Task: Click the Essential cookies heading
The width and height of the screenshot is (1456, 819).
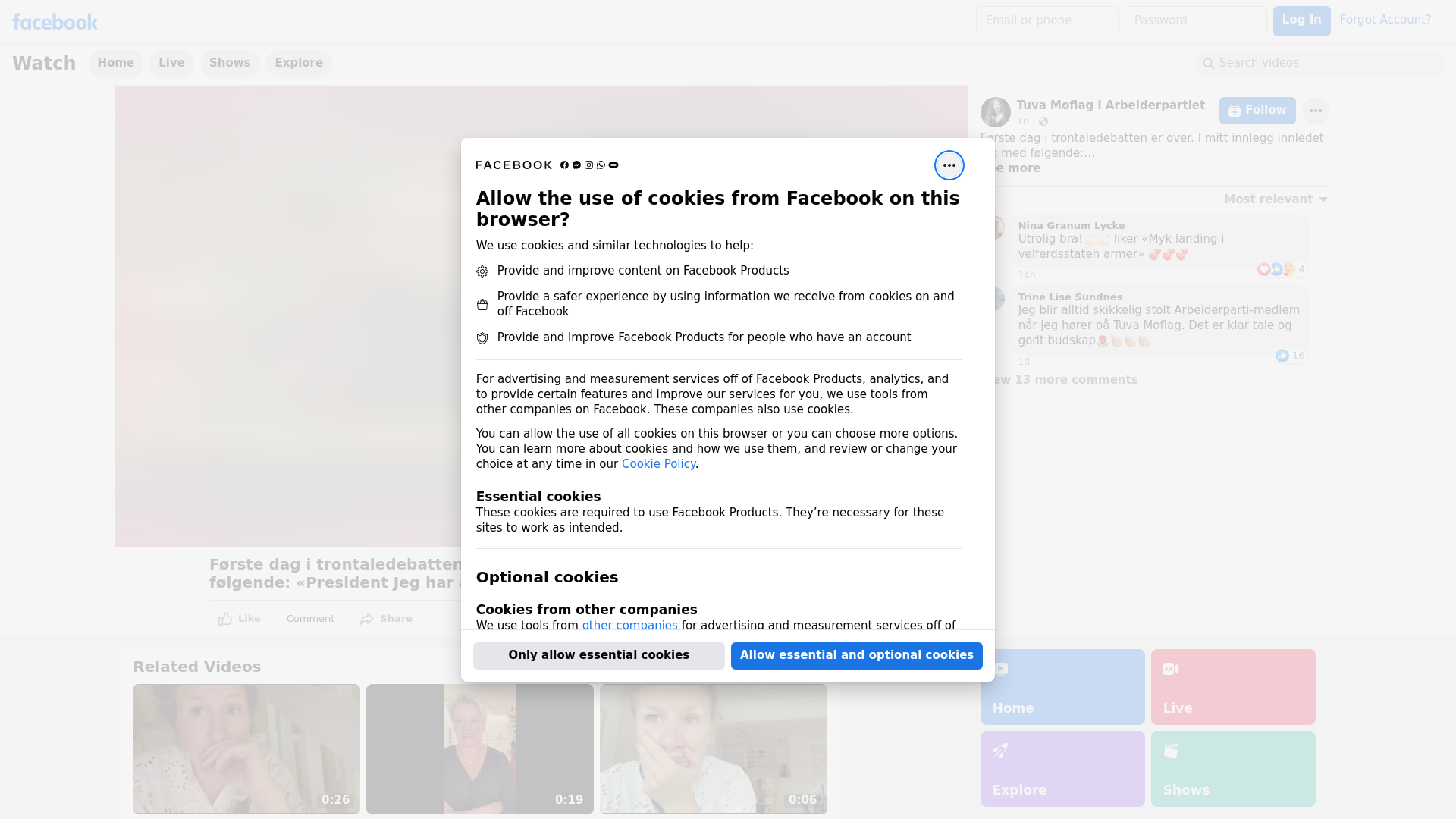Action: pyautogui.click(x=538, y=497)
